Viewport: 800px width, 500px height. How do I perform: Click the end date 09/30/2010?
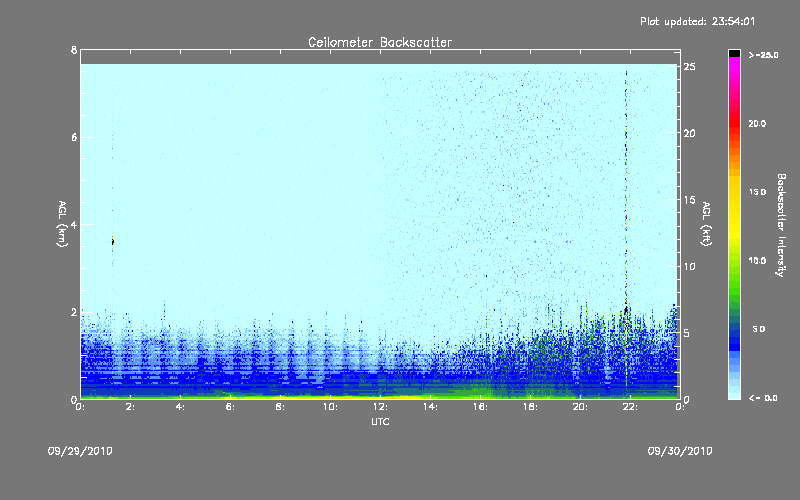680,451
